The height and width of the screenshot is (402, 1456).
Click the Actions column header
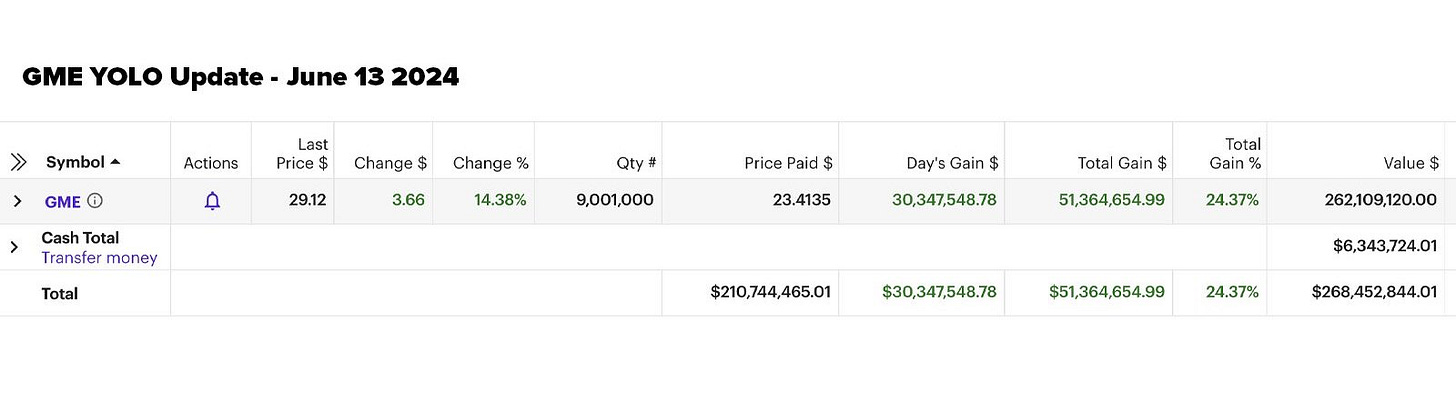pyautogui.click(x=211, y=163)
